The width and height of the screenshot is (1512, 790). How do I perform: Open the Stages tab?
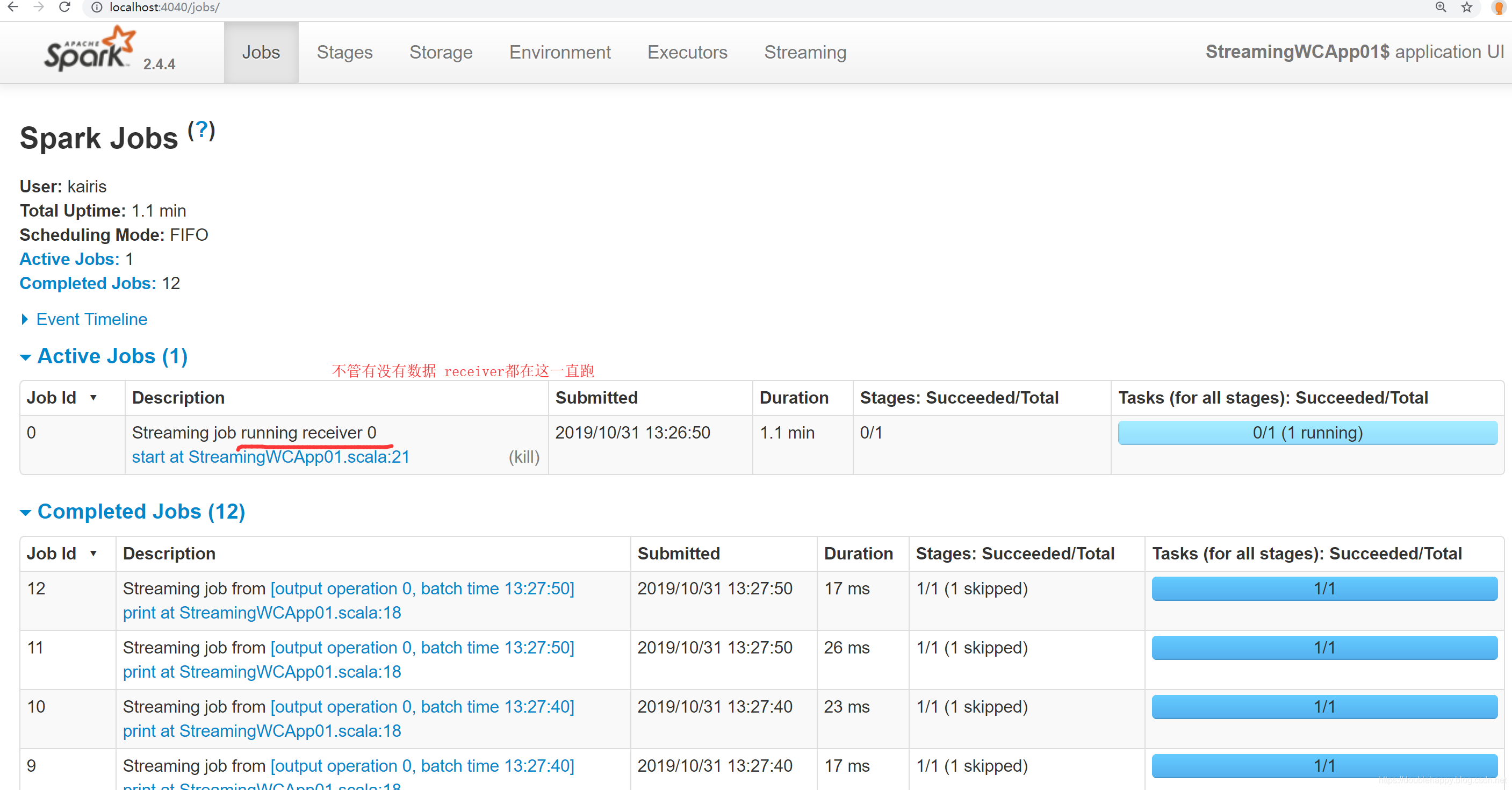pyautogui.click(x=344, y=52)
